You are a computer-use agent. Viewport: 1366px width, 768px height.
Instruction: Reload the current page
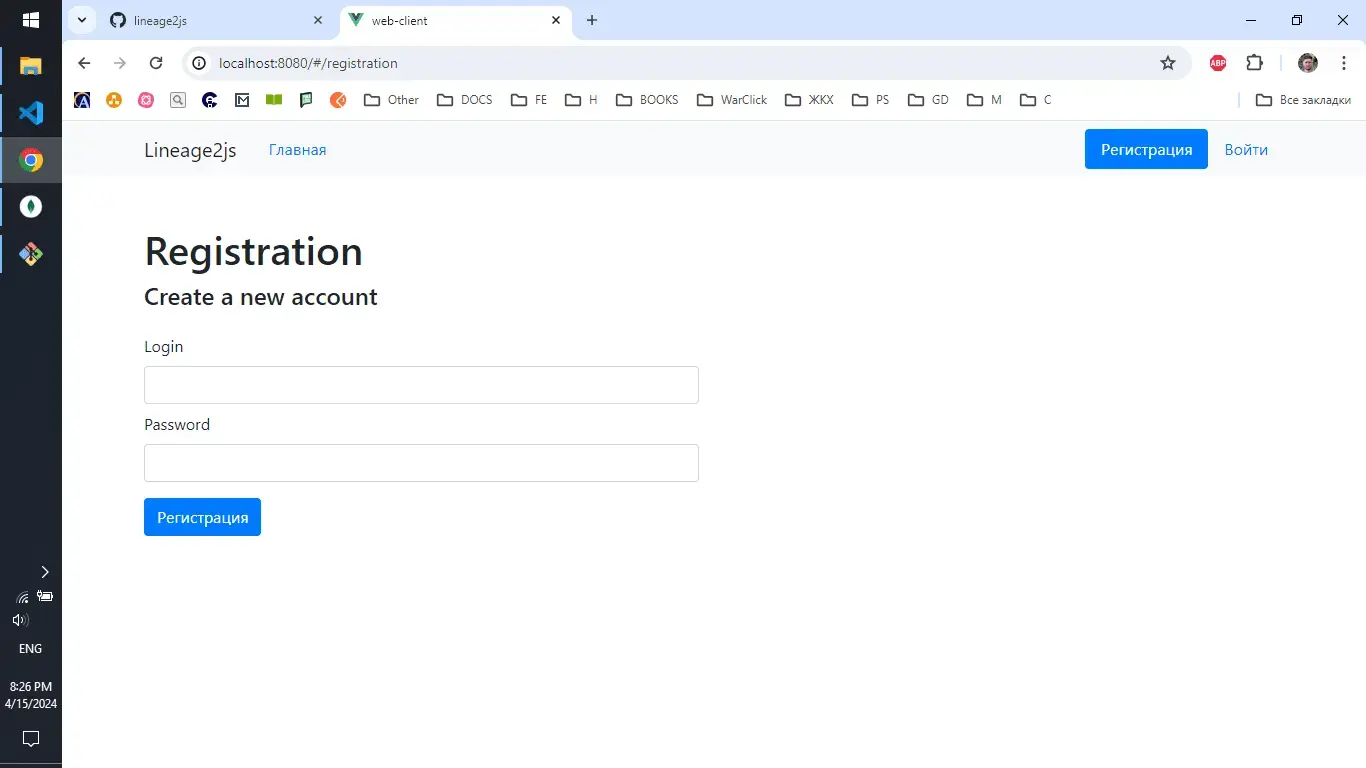tap(156, 63)
